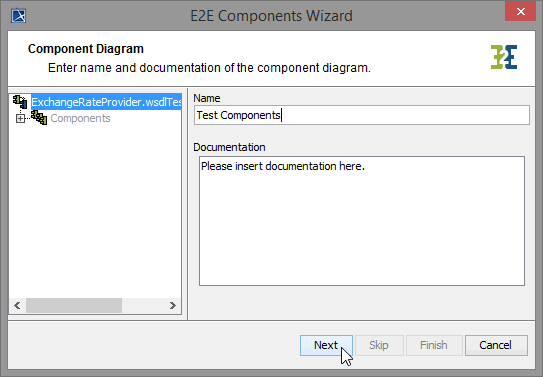Click the E2E logo in the header
Screen dimensions: 543x377
tap(504, 57)
